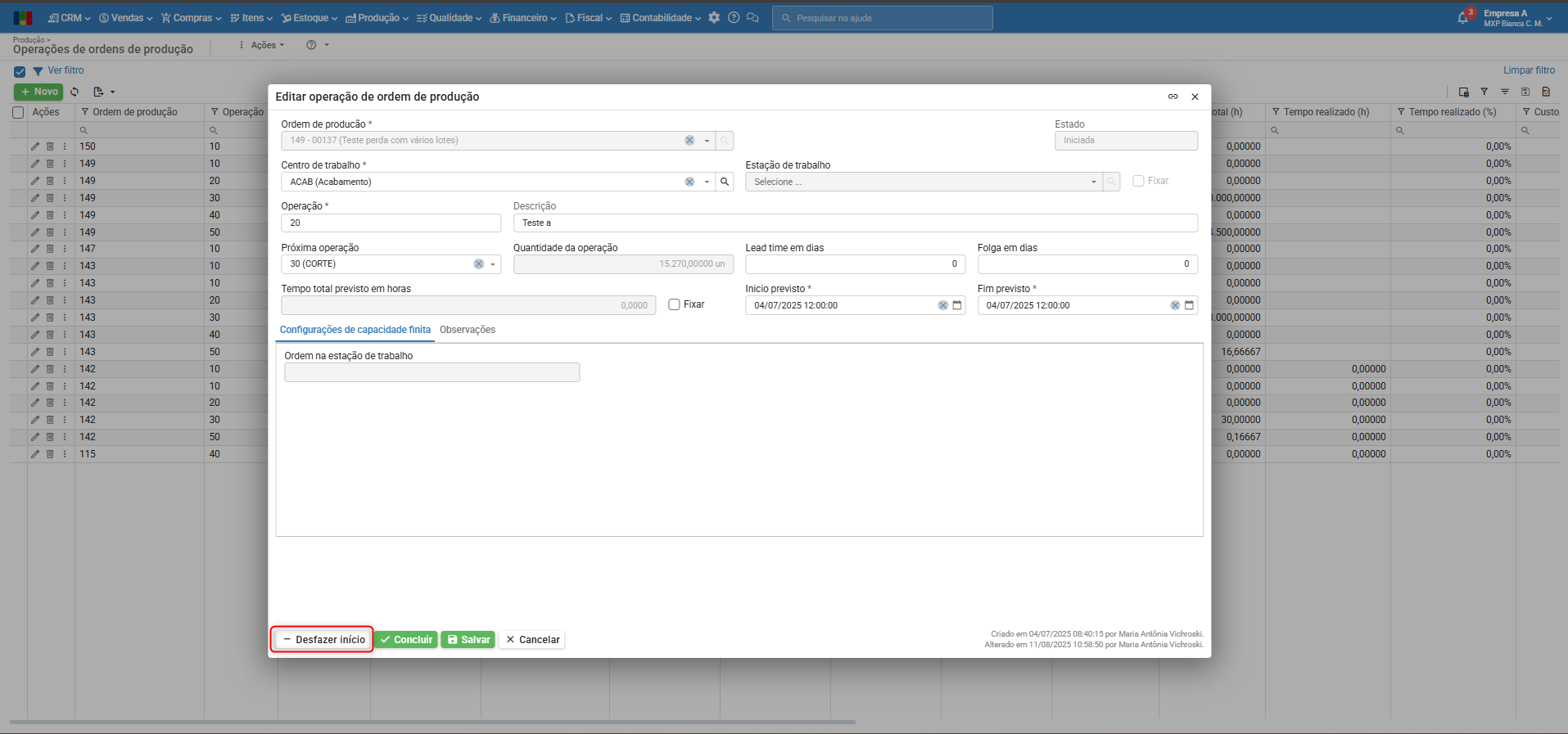The height and width of the screenshot is (734, 1568).
Task: Clear the 30 (CORTE) next operation value
Action: [479, 263]
